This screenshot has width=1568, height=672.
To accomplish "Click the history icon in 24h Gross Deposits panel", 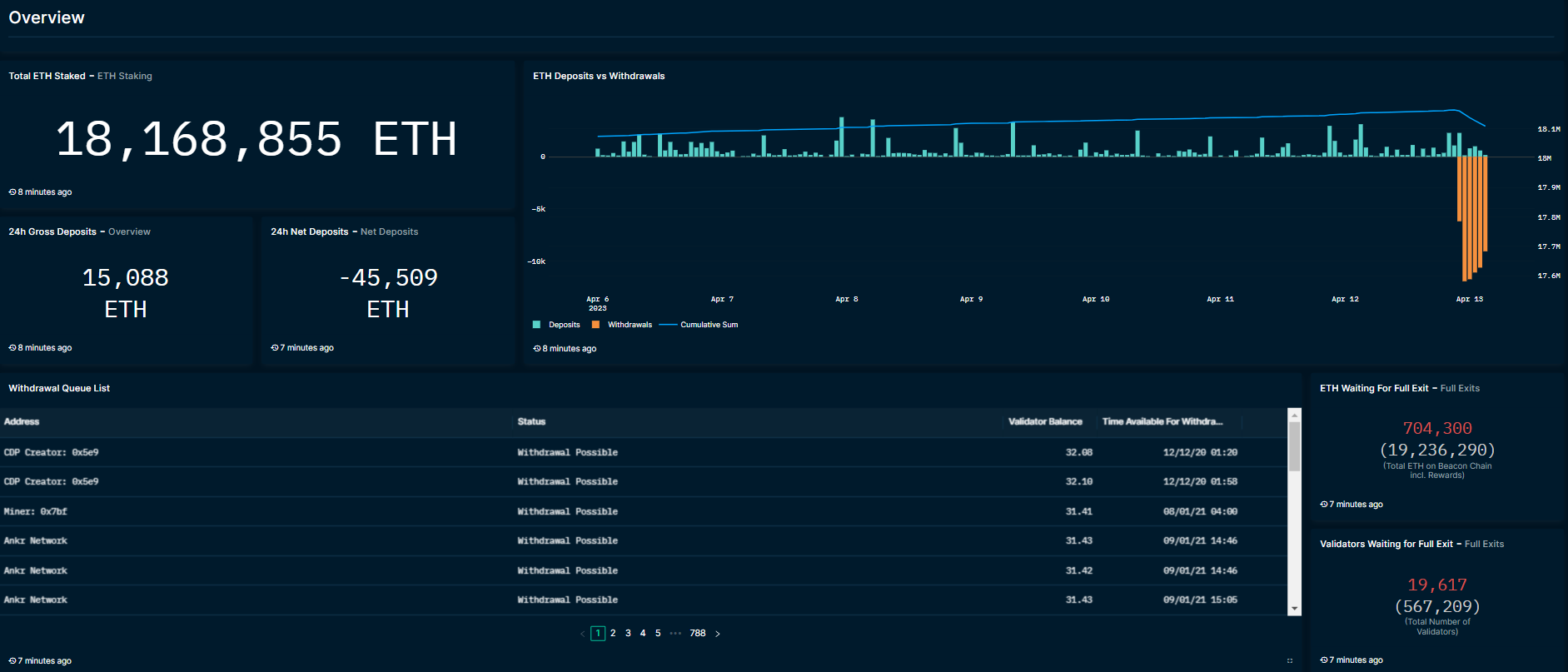I will click(12, 348).
